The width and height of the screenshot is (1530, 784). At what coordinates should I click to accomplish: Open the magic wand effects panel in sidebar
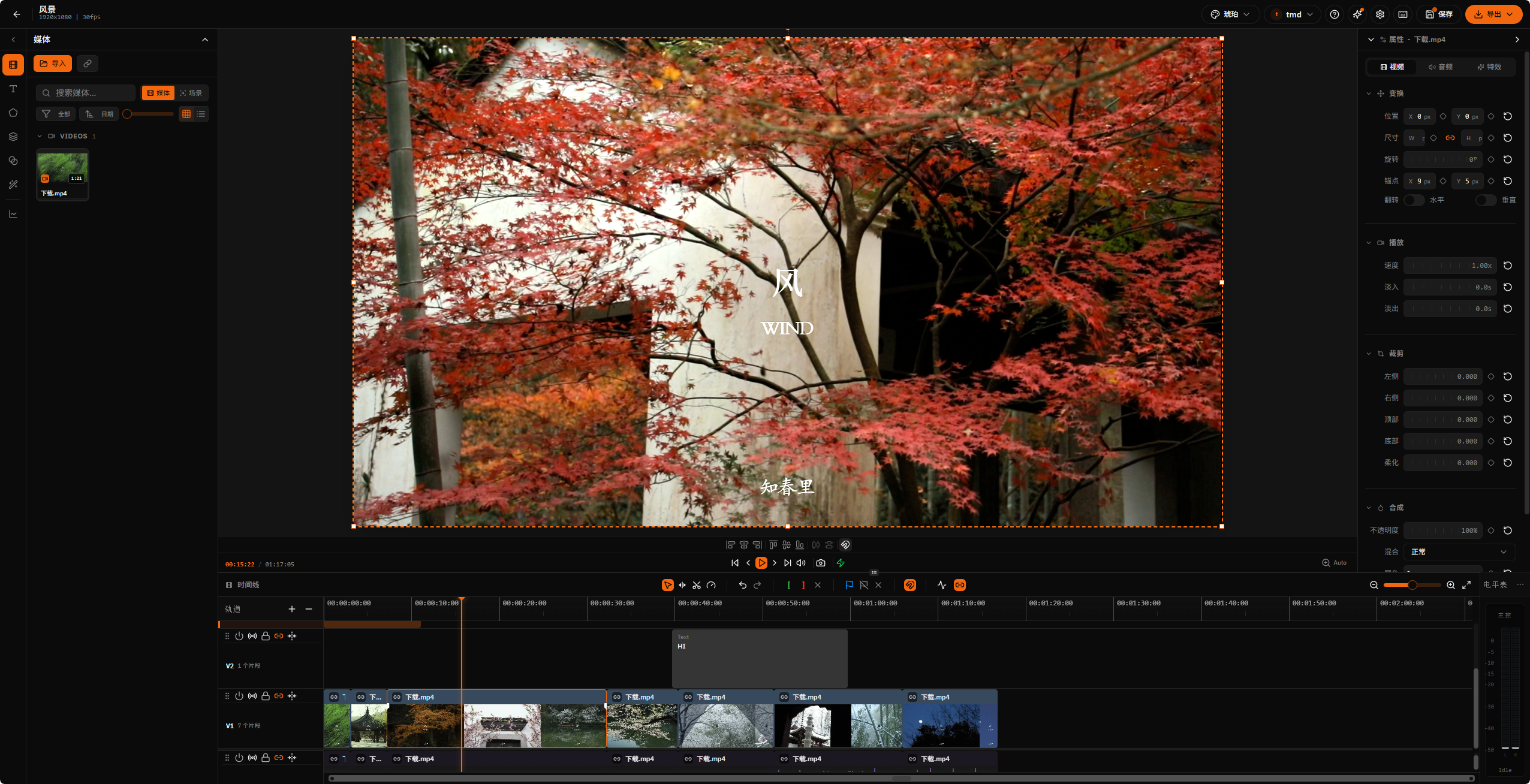click(x=13, y=185)
